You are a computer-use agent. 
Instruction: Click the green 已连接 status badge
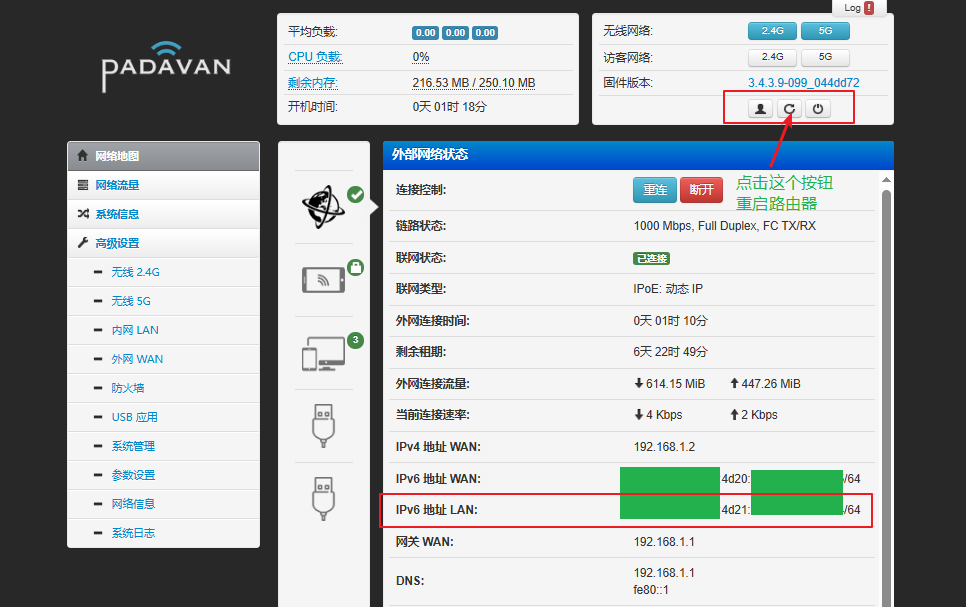[x=651, y=258]
